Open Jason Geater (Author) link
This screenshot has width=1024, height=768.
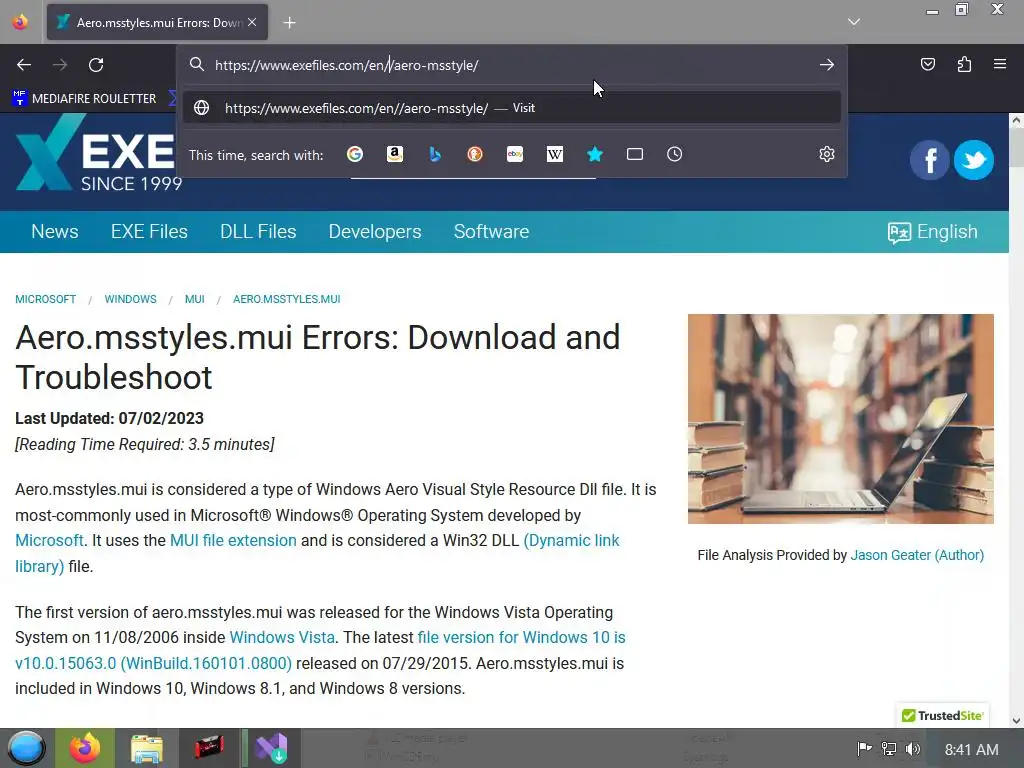pos(917,555)
